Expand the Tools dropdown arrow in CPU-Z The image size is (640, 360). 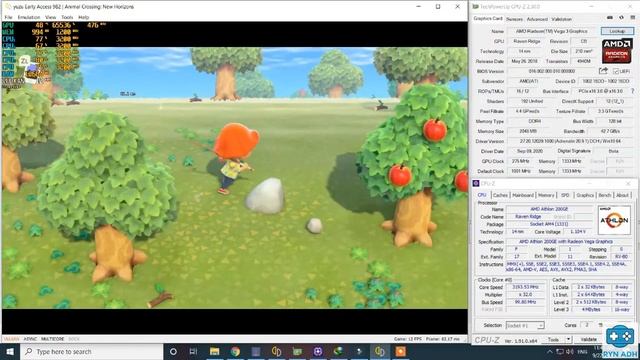click(569, 340)
